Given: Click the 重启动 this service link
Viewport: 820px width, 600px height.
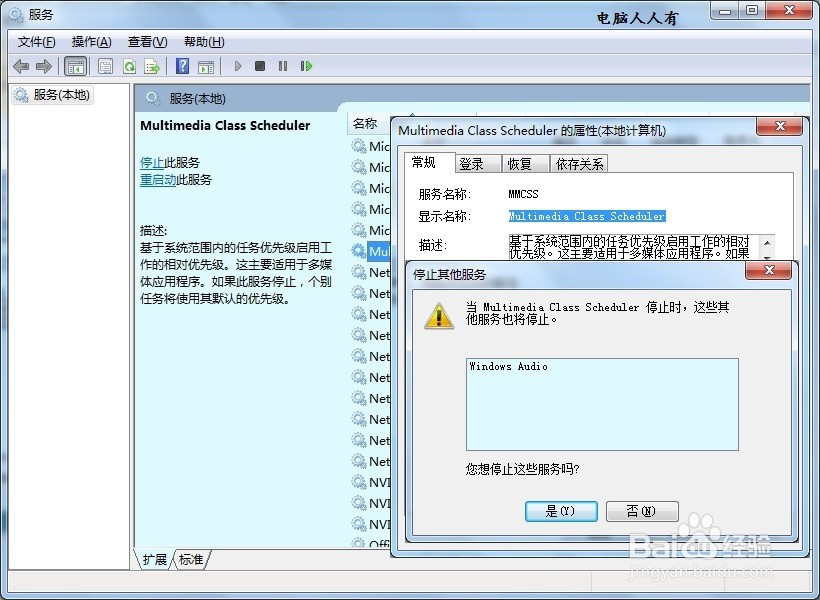Looking at the screenshot, I should [158, 180].
